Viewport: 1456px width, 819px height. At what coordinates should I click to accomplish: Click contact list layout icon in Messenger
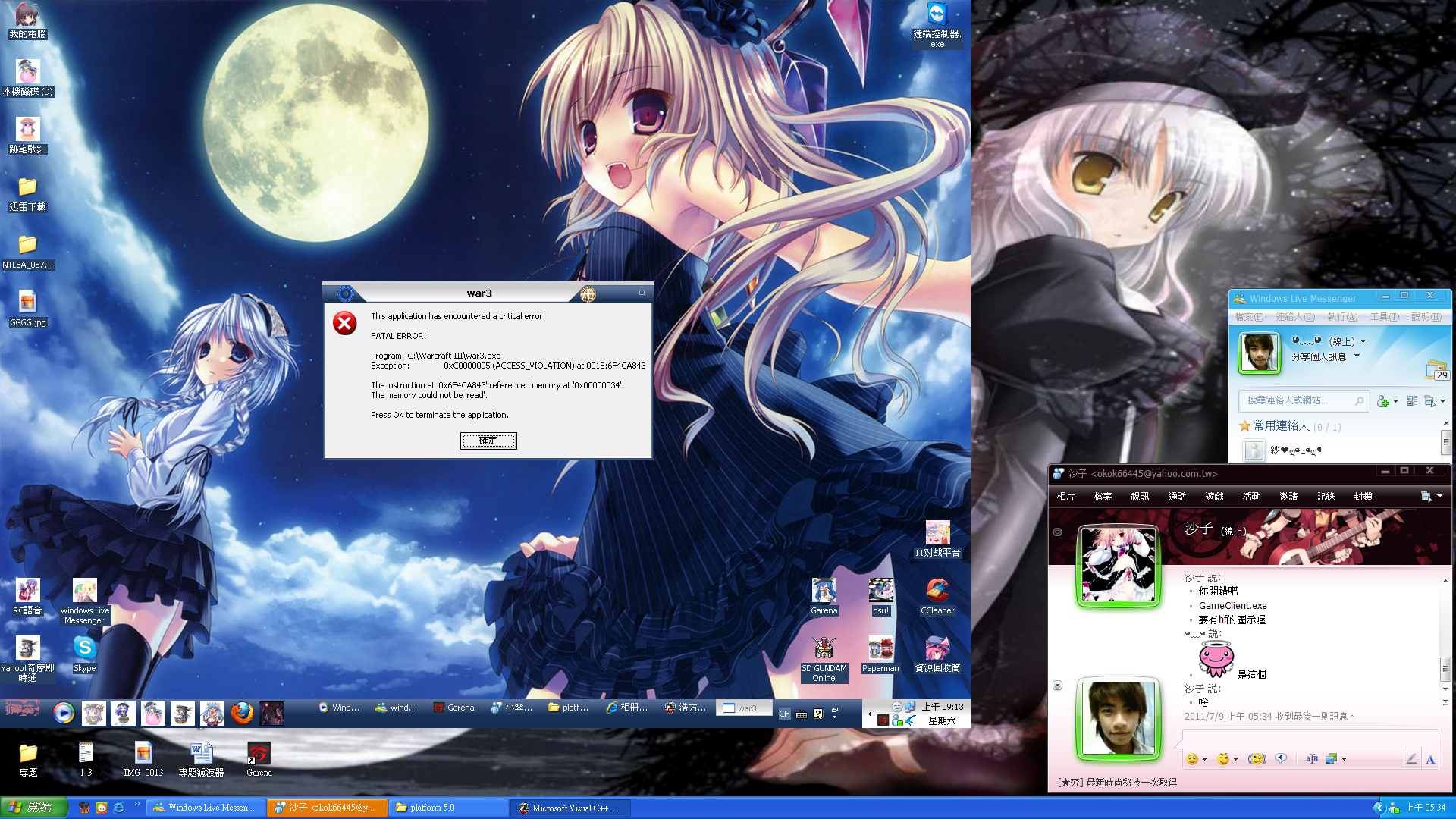[1412, 401]
